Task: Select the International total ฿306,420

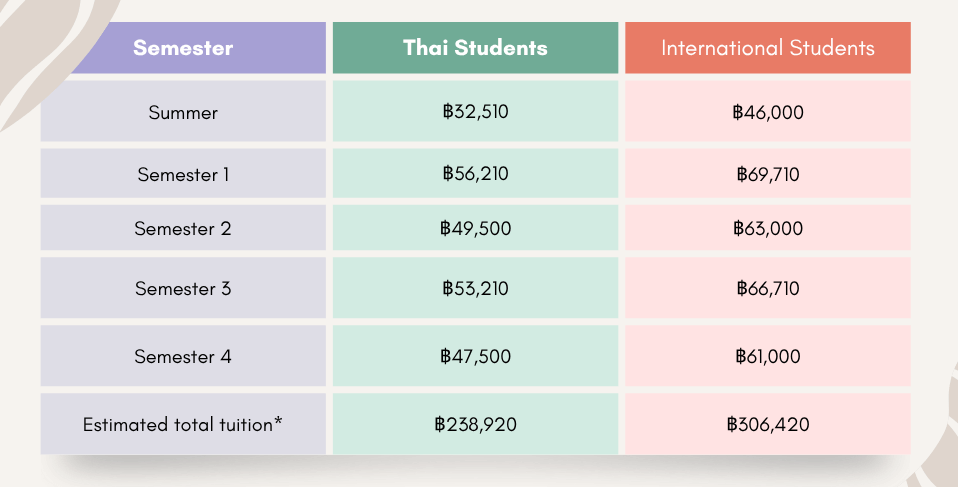Action: tap(768, 424)
